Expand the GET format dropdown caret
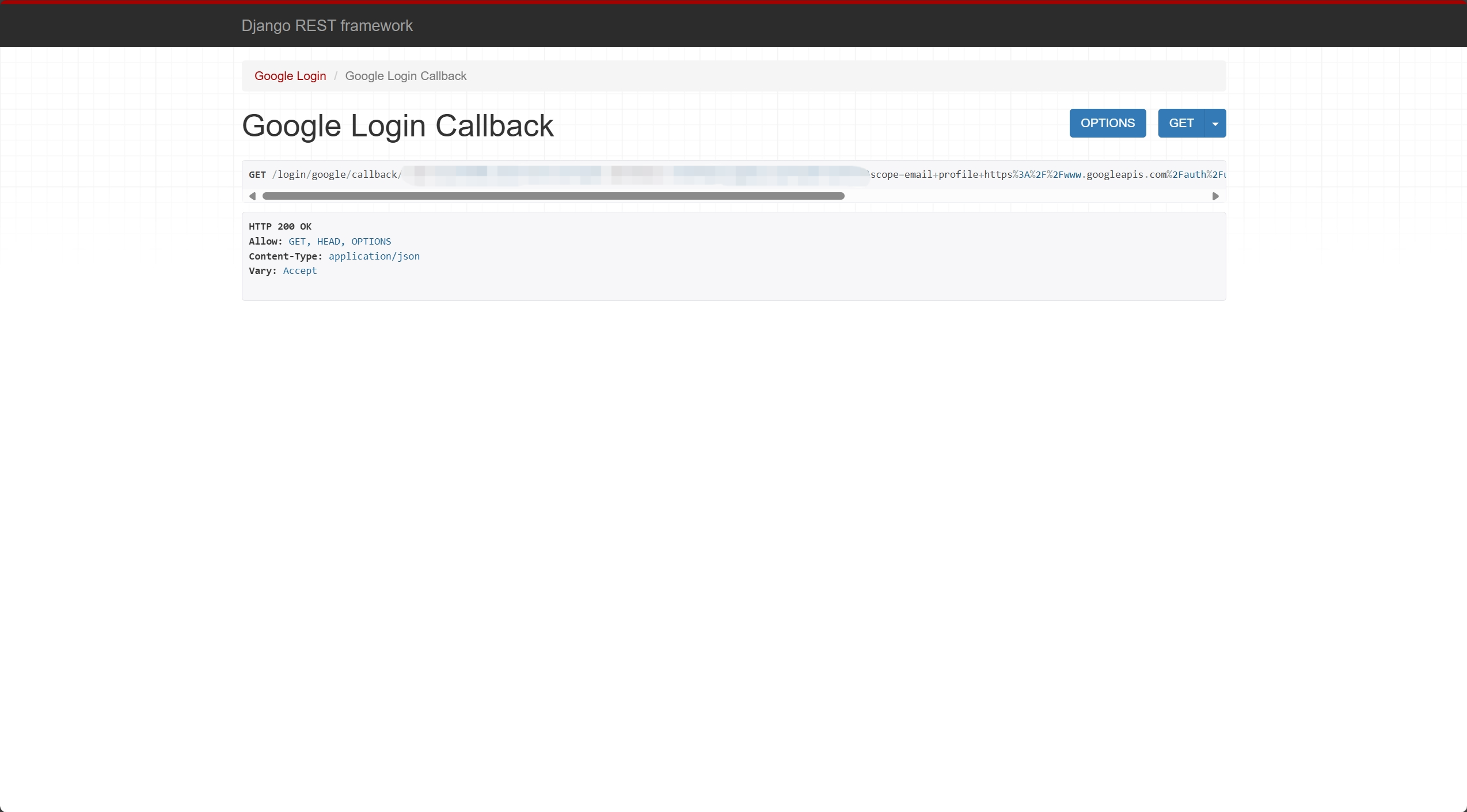Viewport: 1467px width, 812px height. click(x=1215, y=124)
